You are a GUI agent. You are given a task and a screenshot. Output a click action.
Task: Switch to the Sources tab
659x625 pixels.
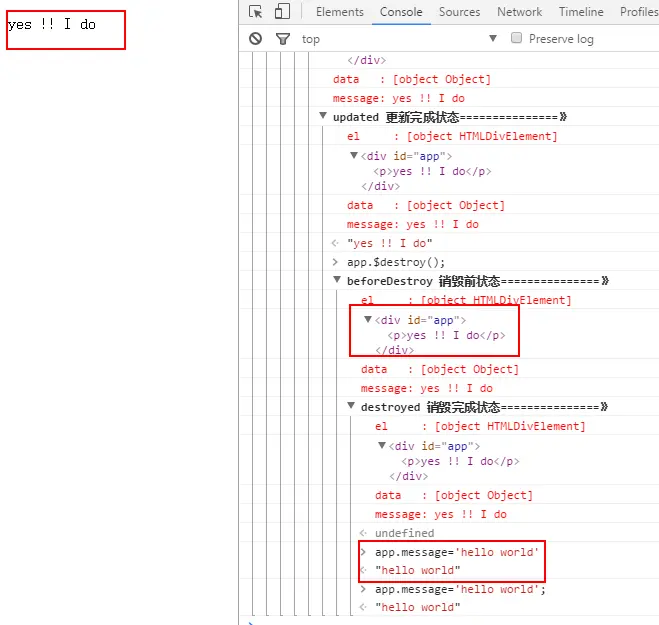[459, 12]
